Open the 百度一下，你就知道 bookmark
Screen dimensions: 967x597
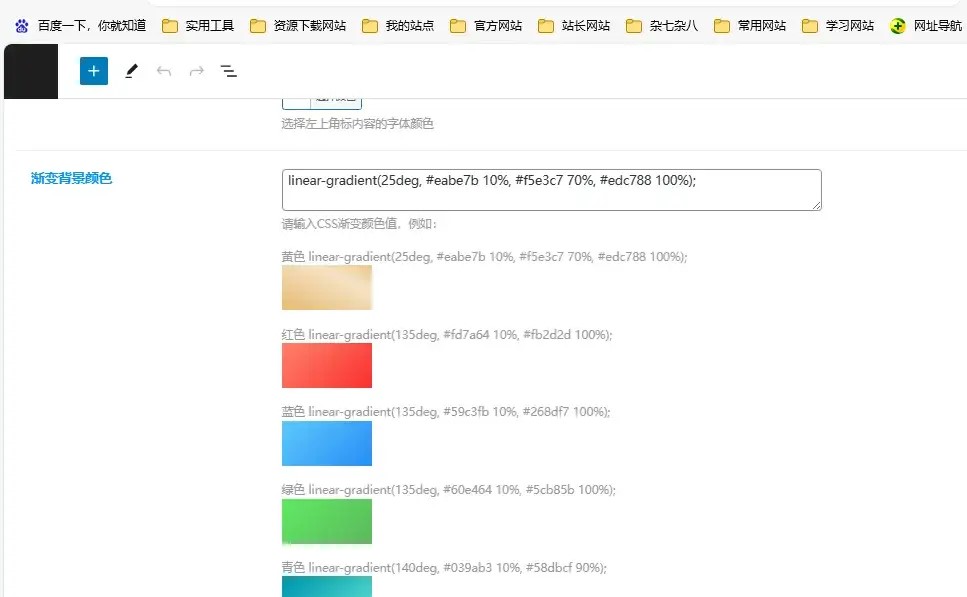tap(80, 25)
